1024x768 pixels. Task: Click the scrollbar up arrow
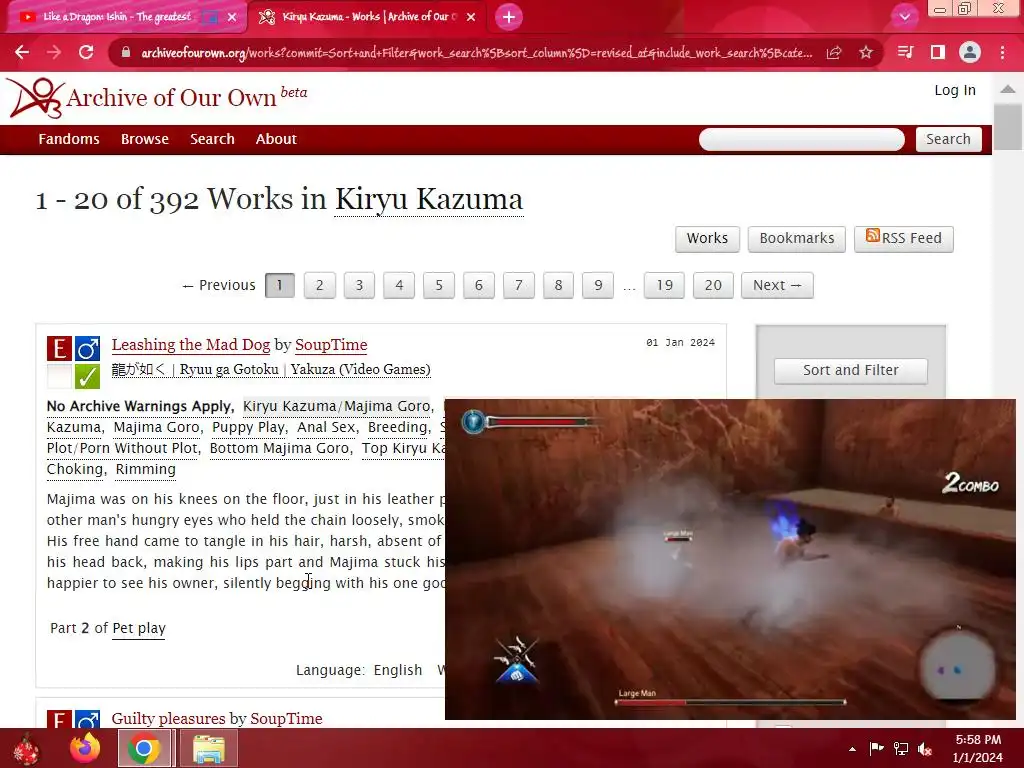[x=1008, y=89]
